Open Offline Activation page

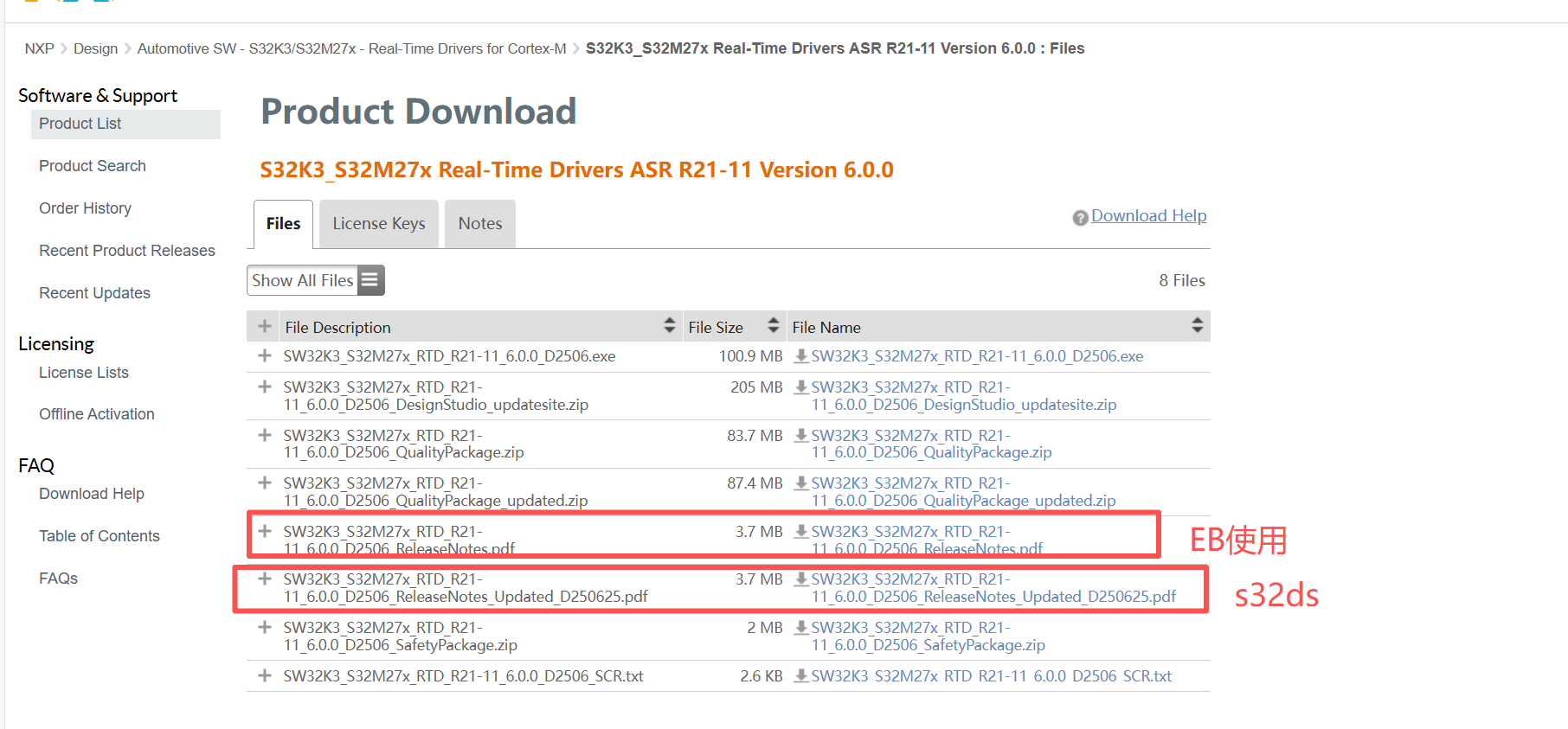coord(97,414)
